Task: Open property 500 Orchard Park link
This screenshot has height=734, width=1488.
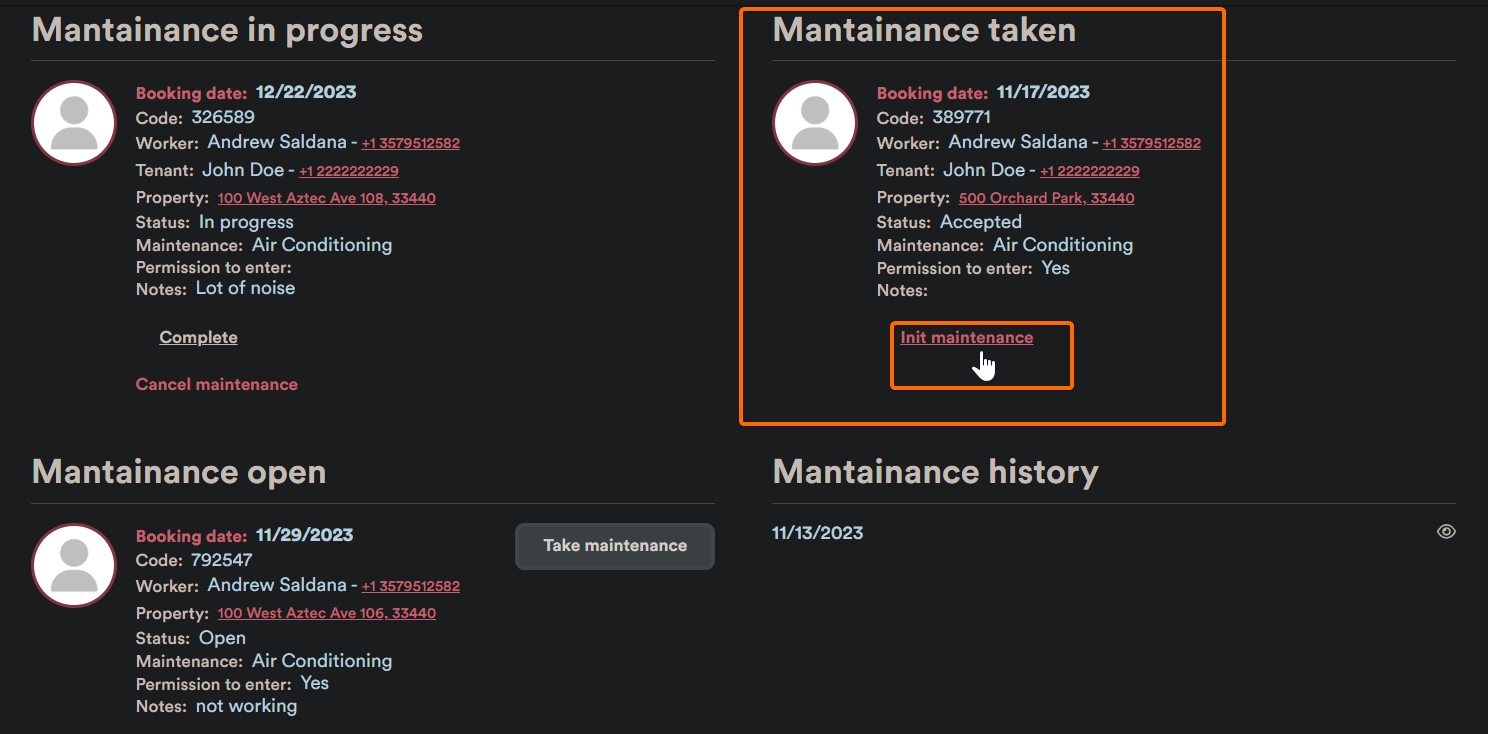Action: click(x=1046, y=198)
